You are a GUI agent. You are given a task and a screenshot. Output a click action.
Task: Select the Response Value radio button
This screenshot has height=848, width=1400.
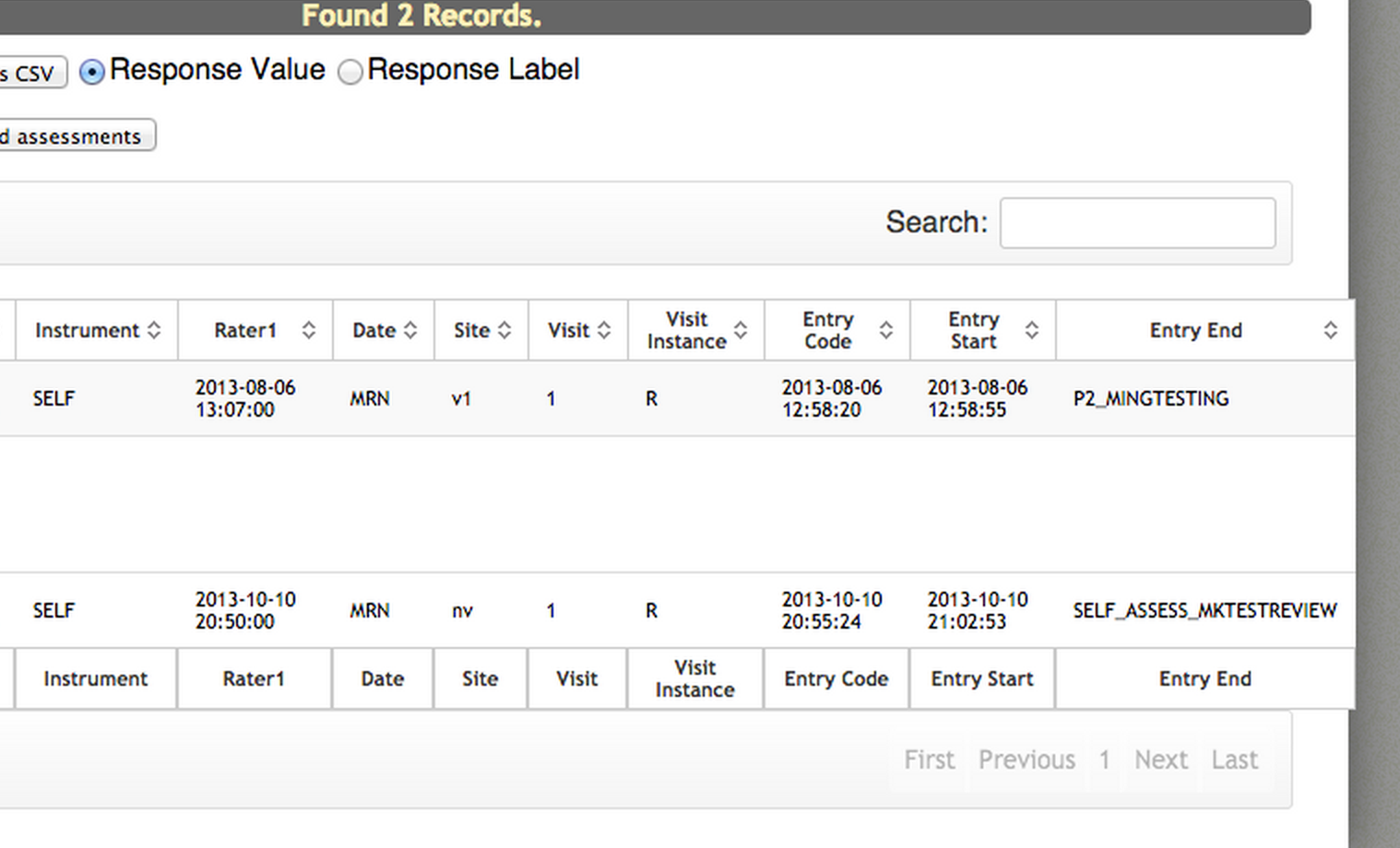point(92,72)
